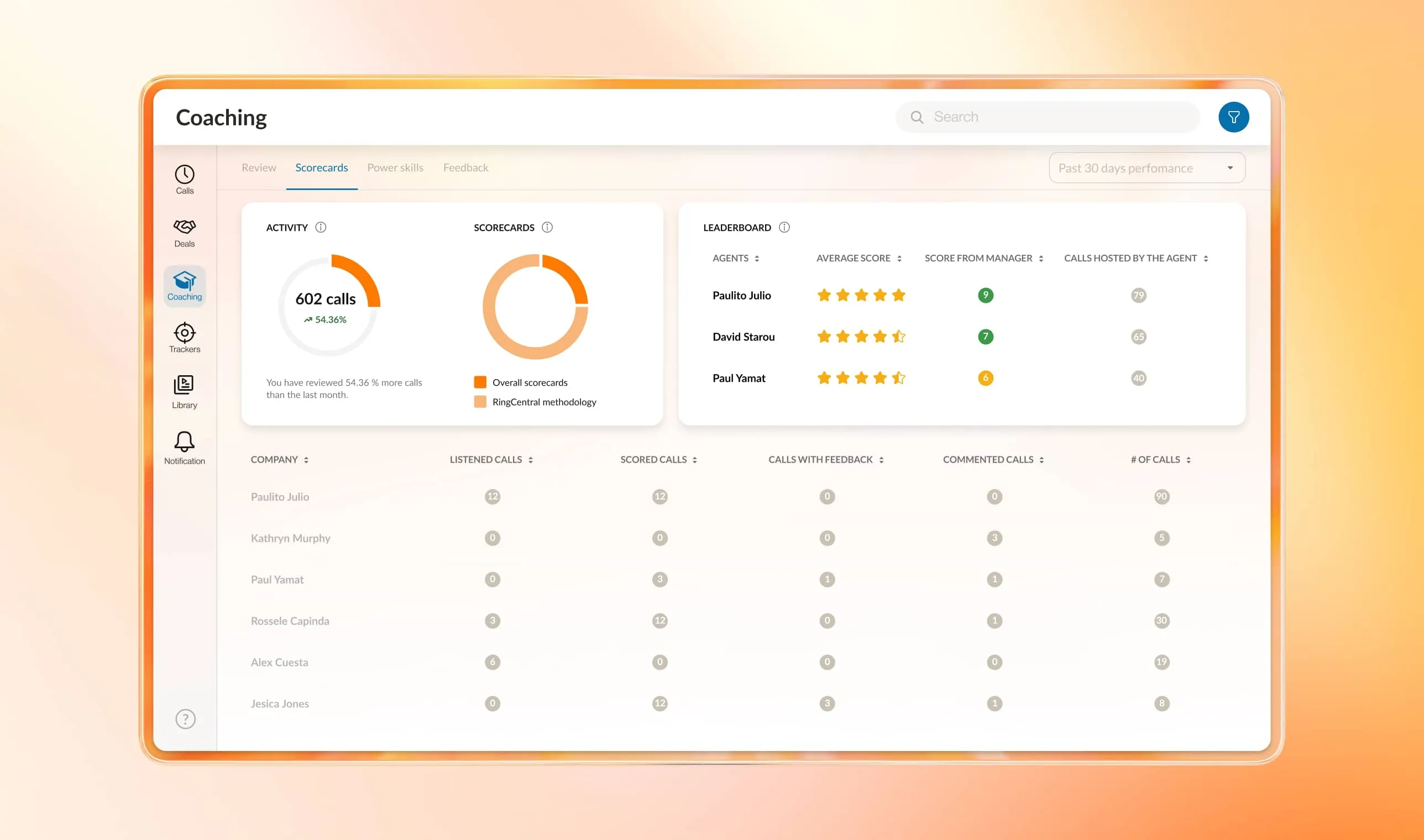Image resolution: width=1424 pixels, height=840 pixels.
Task: Sort the table by Average Score
Action: (899, 258)
